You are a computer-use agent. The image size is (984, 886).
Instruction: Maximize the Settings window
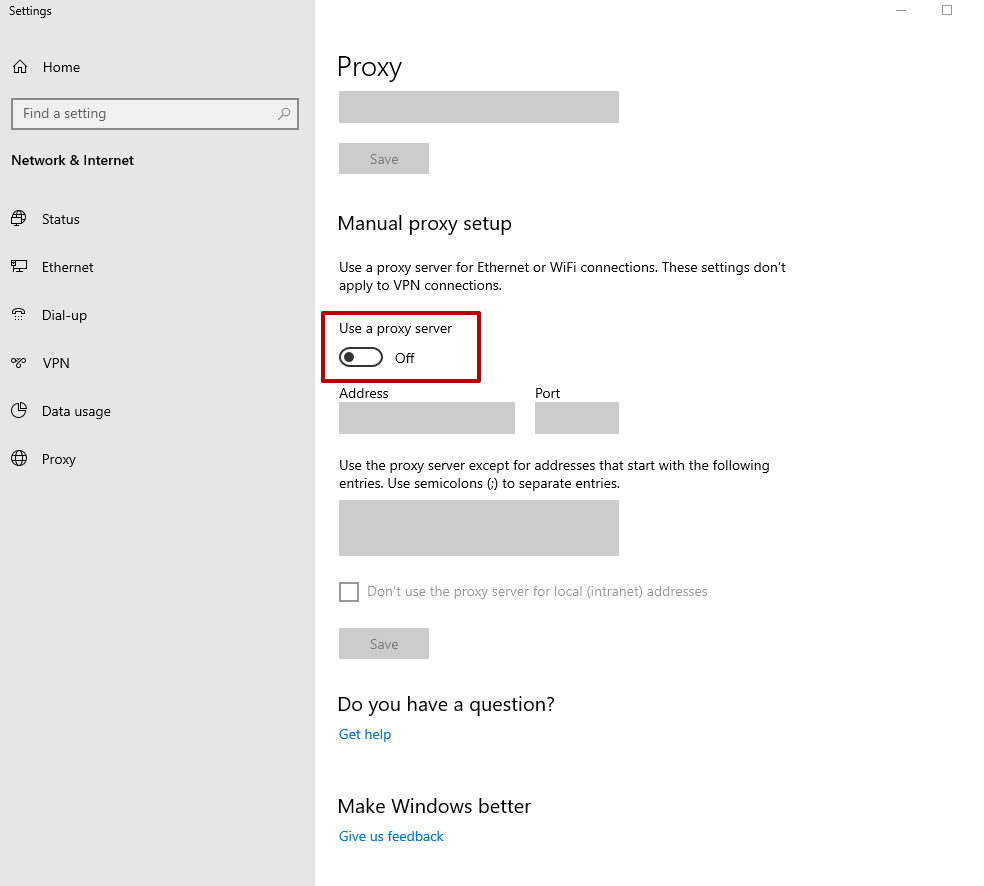[947, 11]
